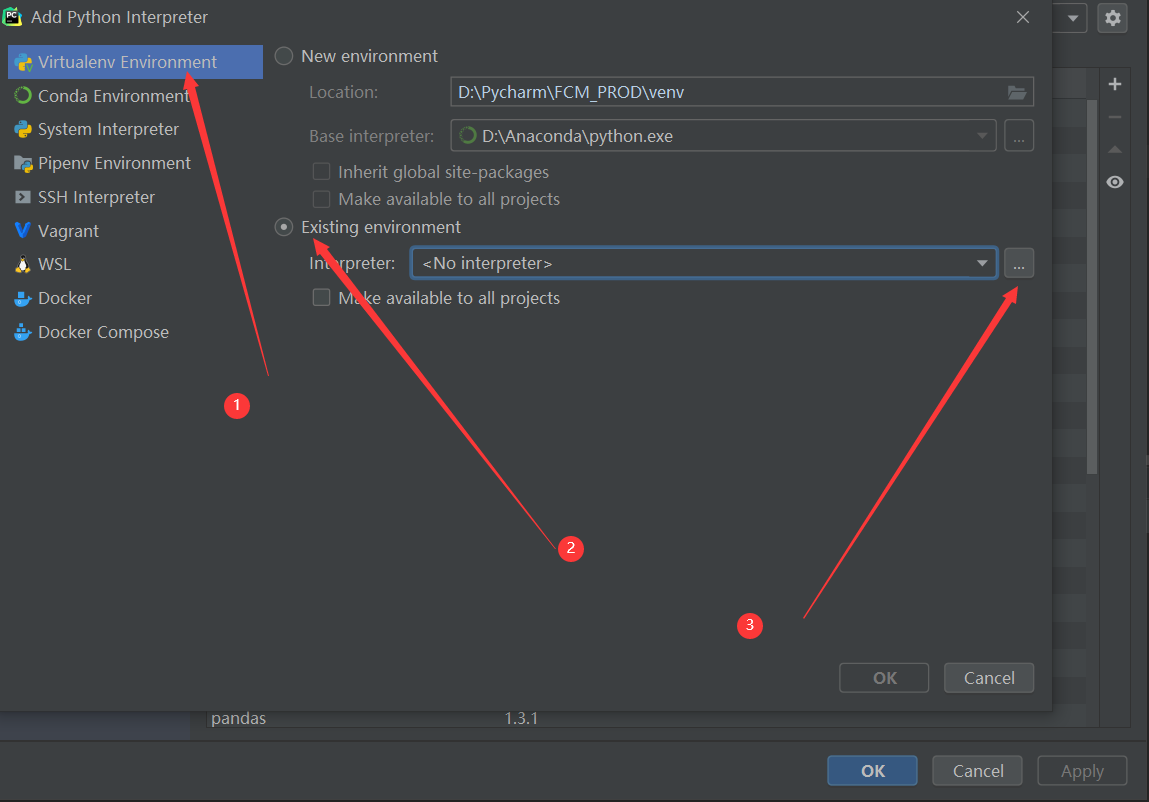Expand Interpreter dropdown arrow

(x=982, y=263)
